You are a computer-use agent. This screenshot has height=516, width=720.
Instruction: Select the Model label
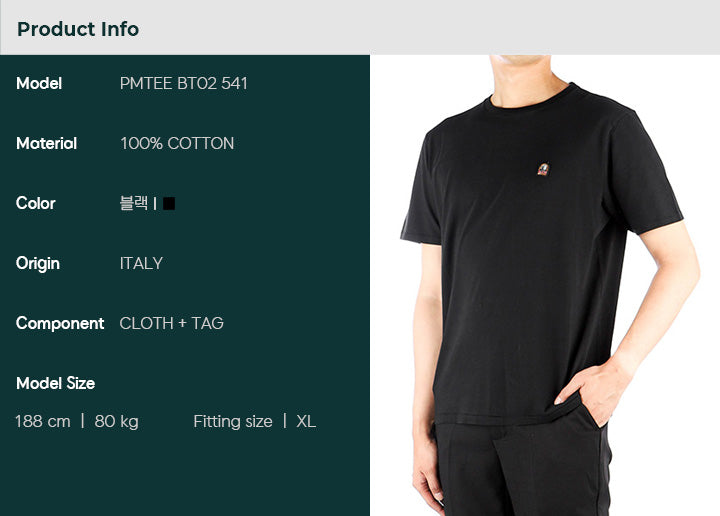point(39,84)
